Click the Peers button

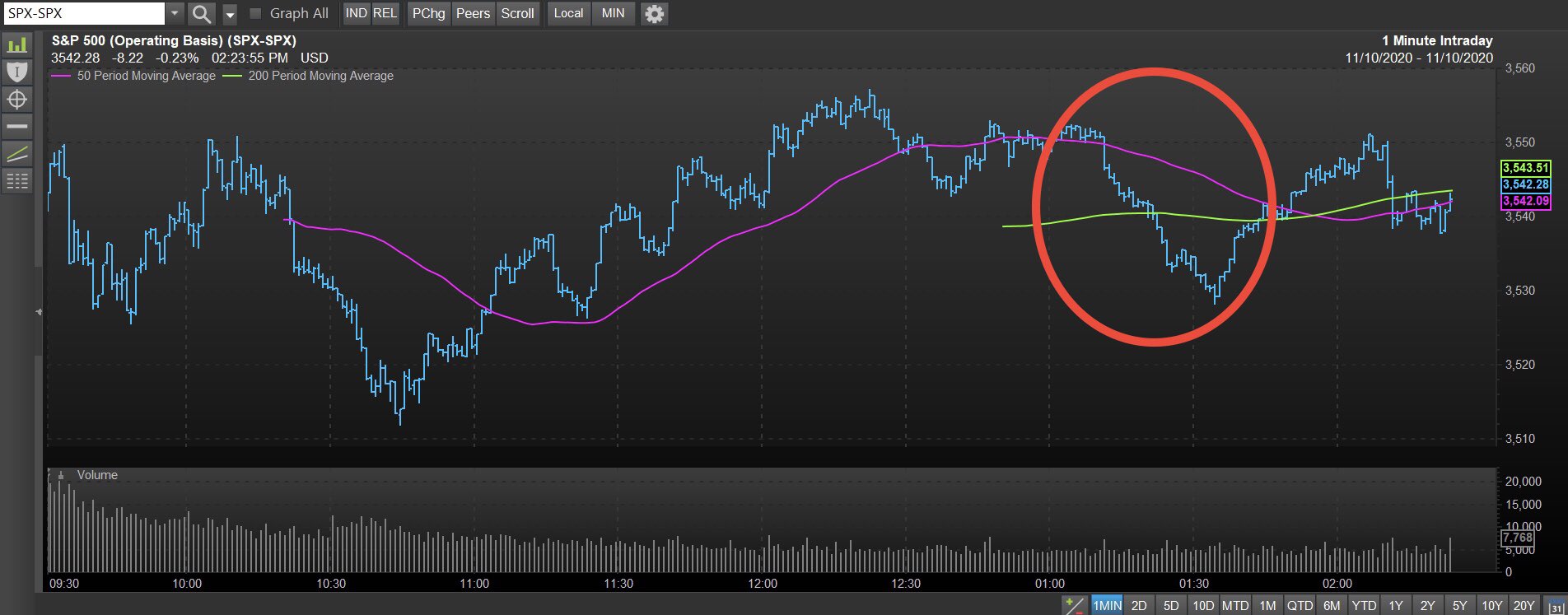click(473, 13)
